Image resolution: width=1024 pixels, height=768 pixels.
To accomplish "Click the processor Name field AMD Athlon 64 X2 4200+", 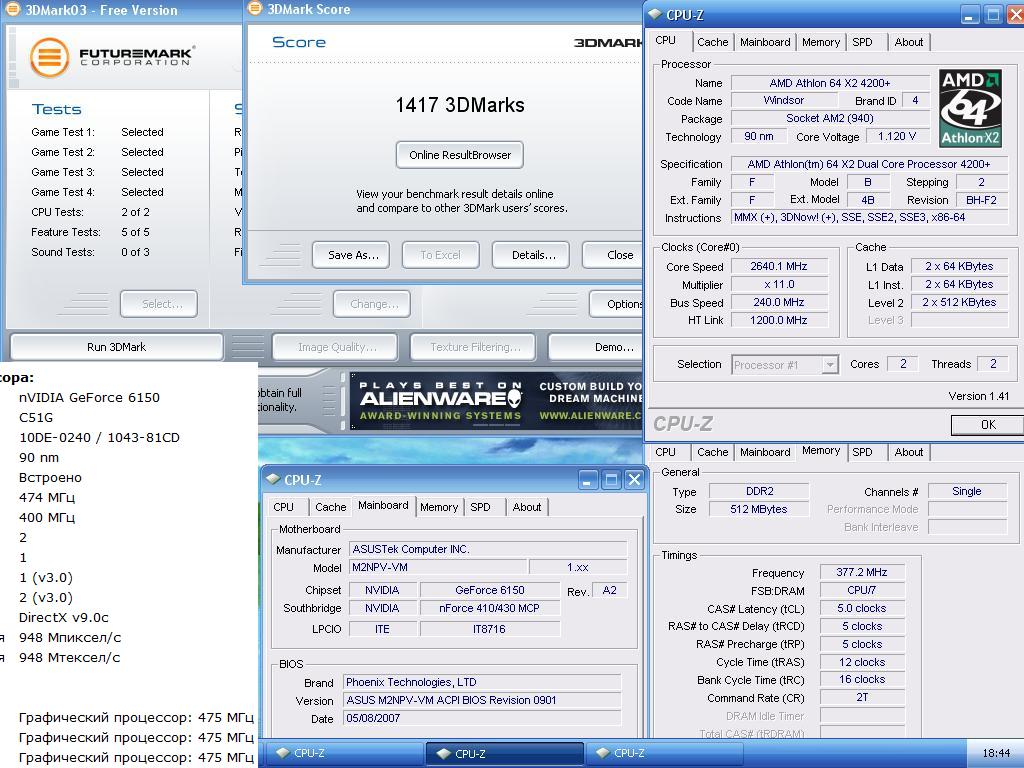I will point(829,83).
